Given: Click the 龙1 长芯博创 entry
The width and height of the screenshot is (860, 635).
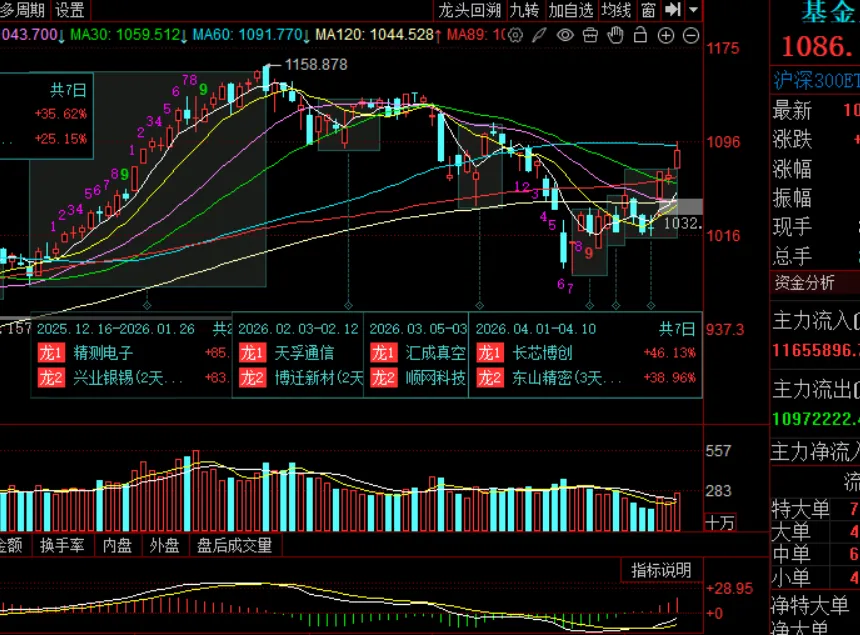Looking at the screenshot, I should (x=586, y=353).
